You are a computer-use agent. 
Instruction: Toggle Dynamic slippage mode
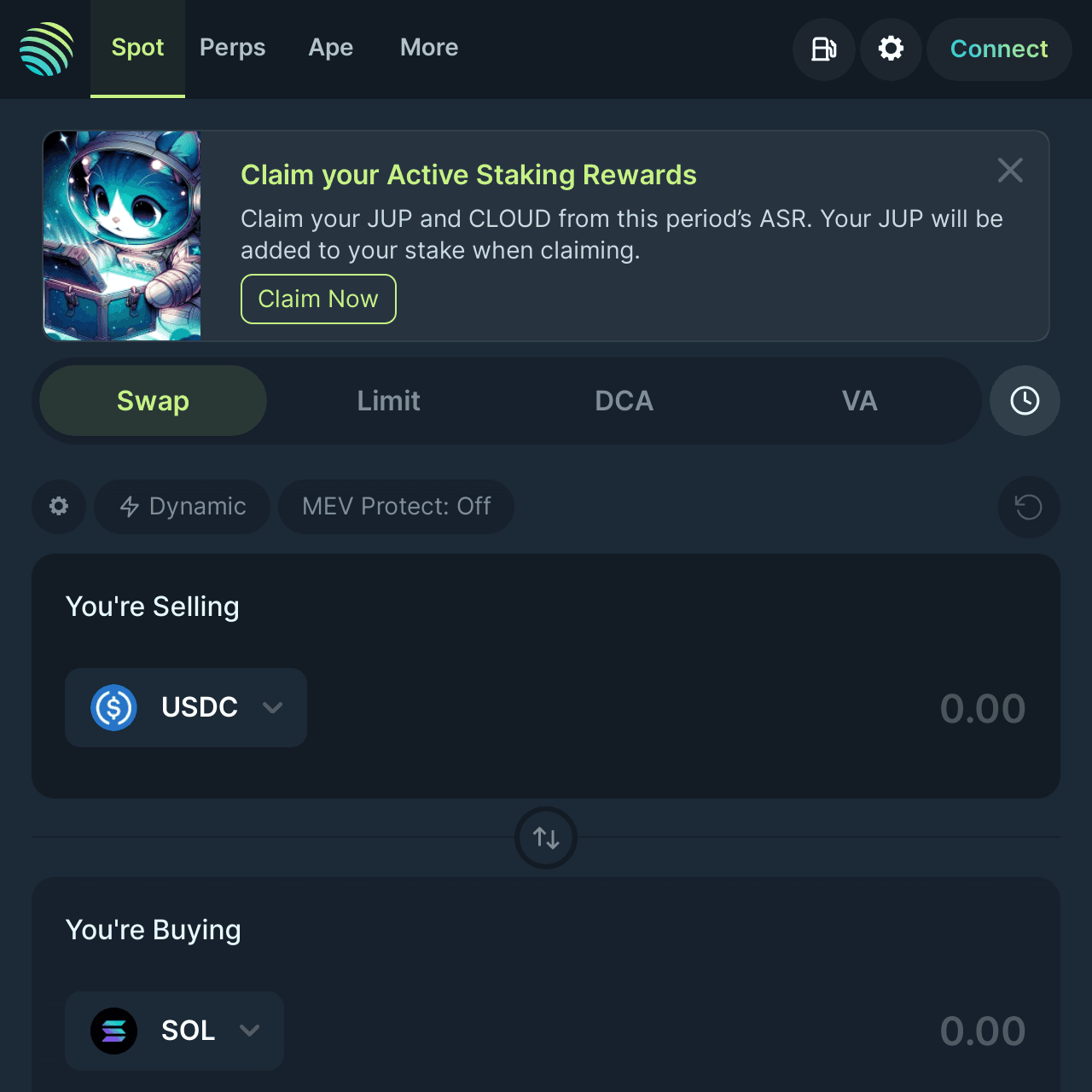point(183,507)
